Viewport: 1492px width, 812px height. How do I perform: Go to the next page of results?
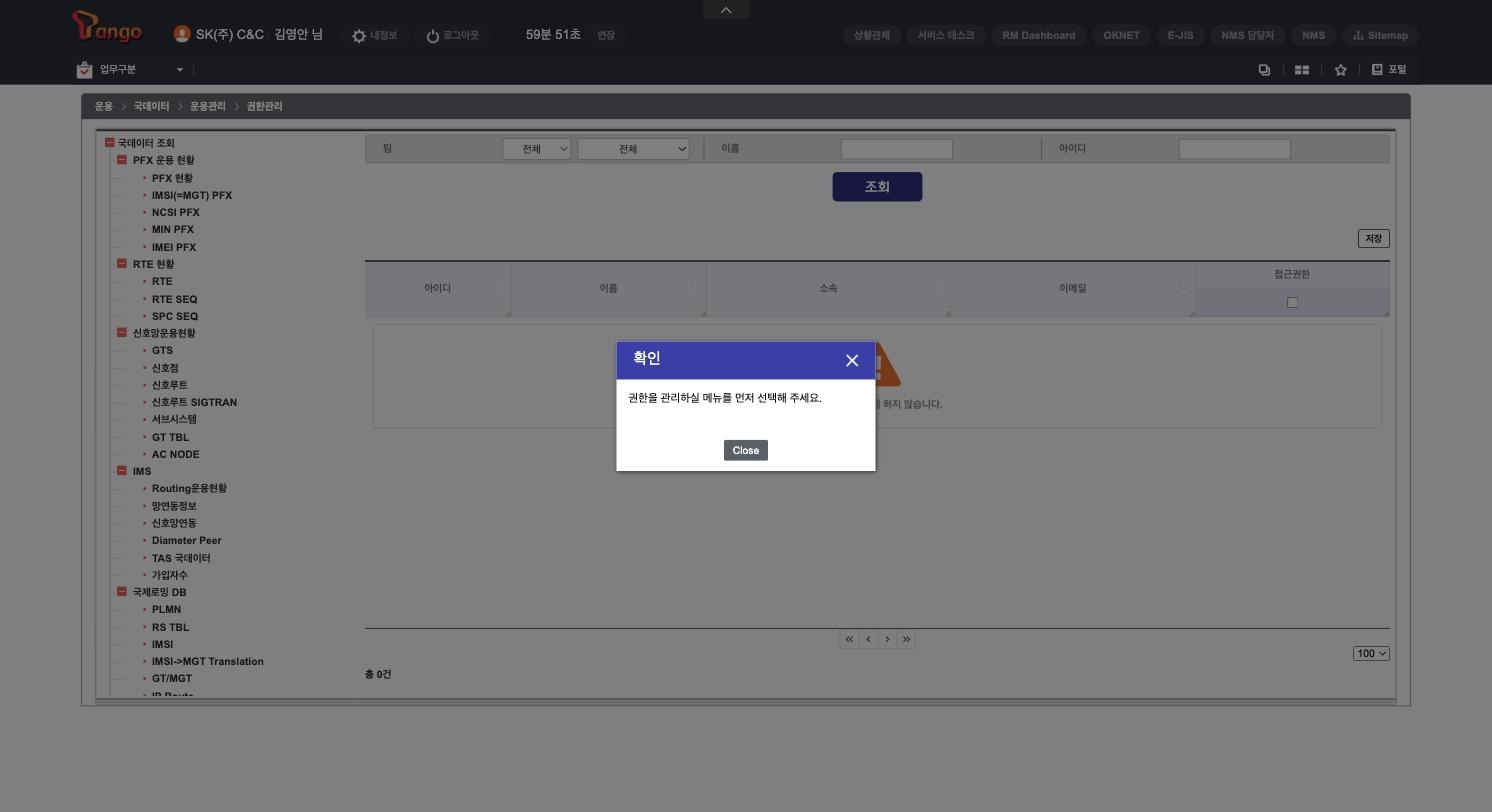point(887,639)
